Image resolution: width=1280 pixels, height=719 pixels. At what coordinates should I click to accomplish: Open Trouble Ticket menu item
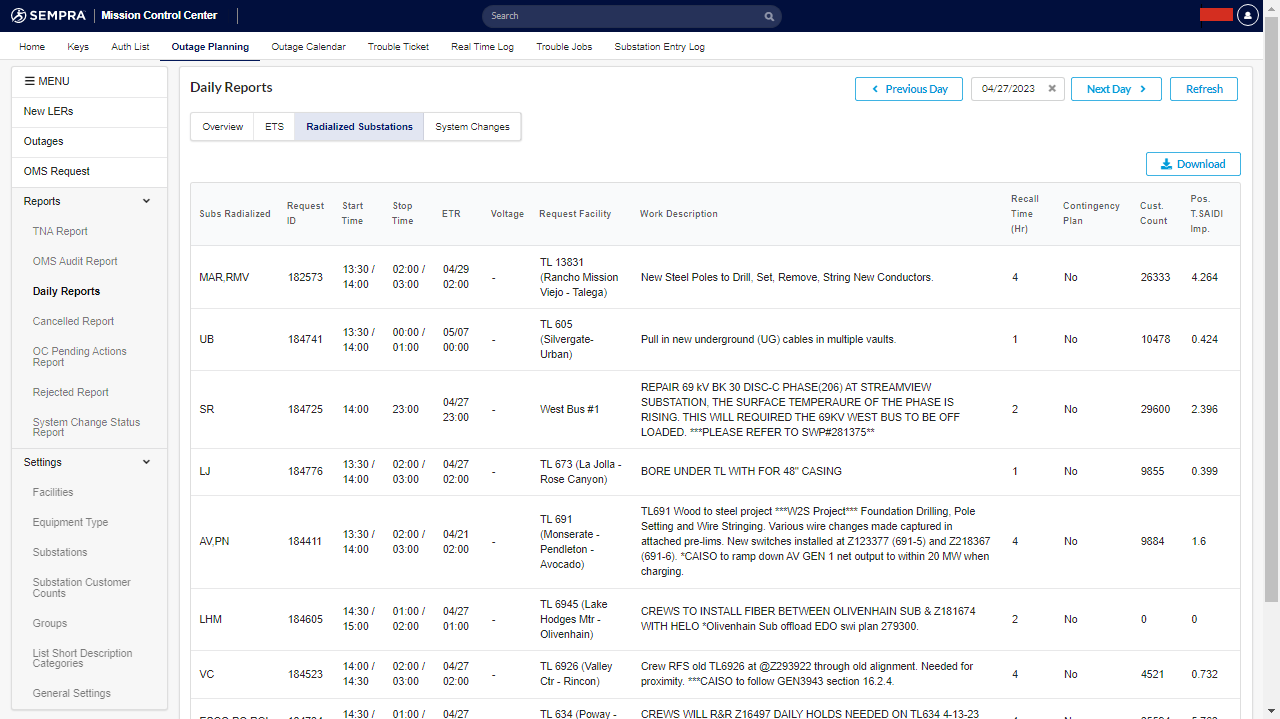click(398, 47)
